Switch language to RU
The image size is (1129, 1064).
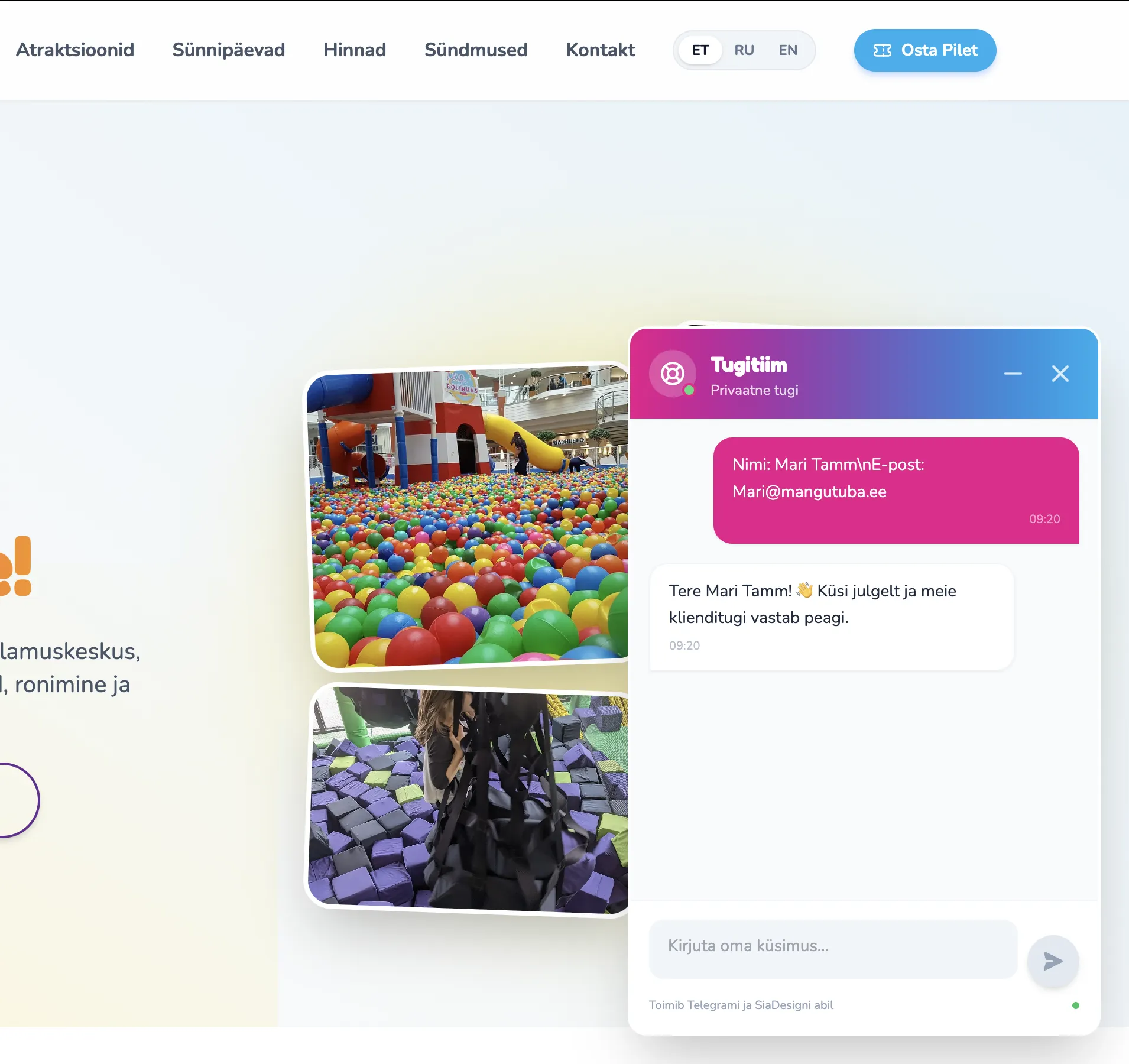(x=744, y=50)
